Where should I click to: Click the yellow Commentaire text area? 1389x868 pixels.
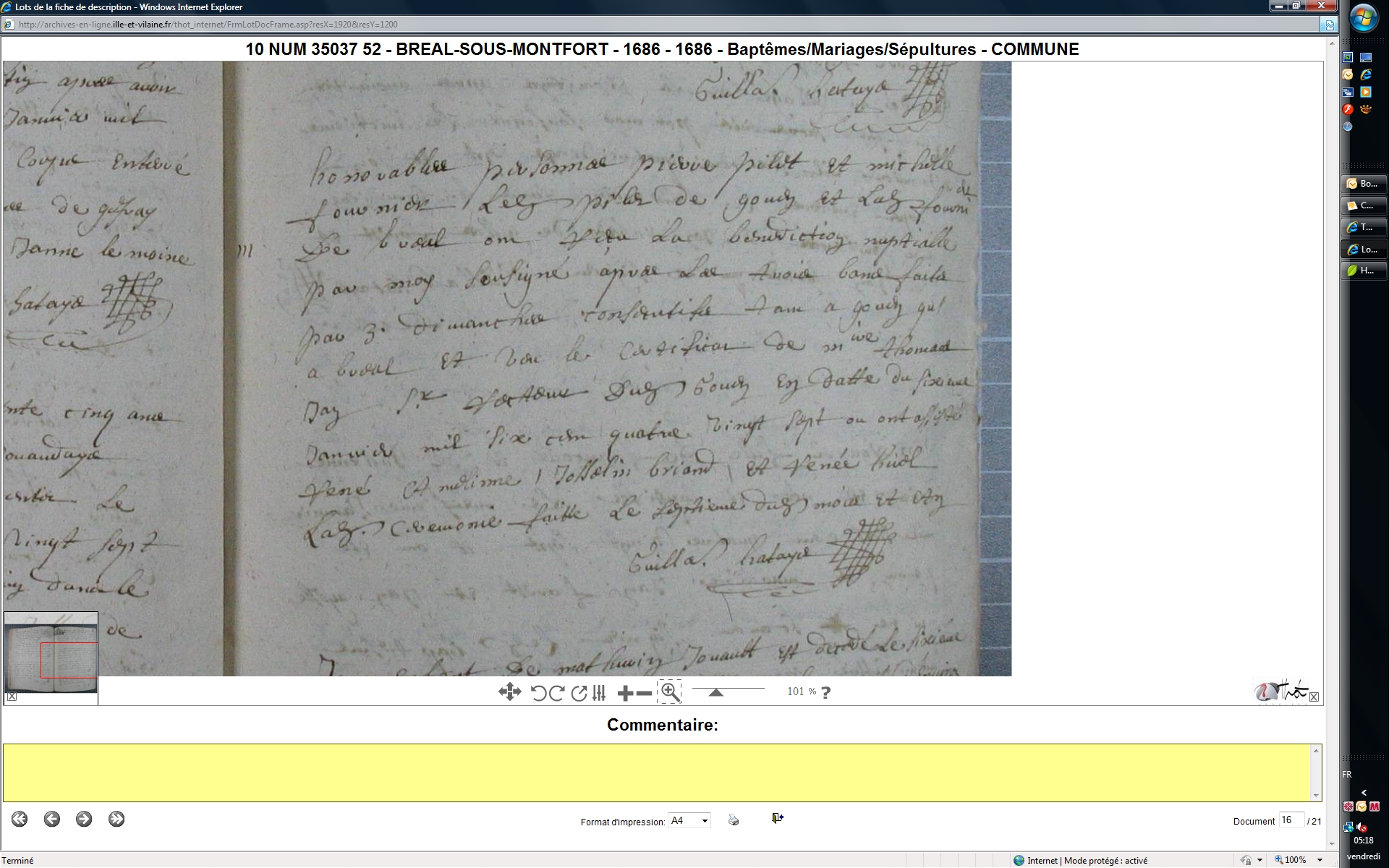[x=657, y=773]
